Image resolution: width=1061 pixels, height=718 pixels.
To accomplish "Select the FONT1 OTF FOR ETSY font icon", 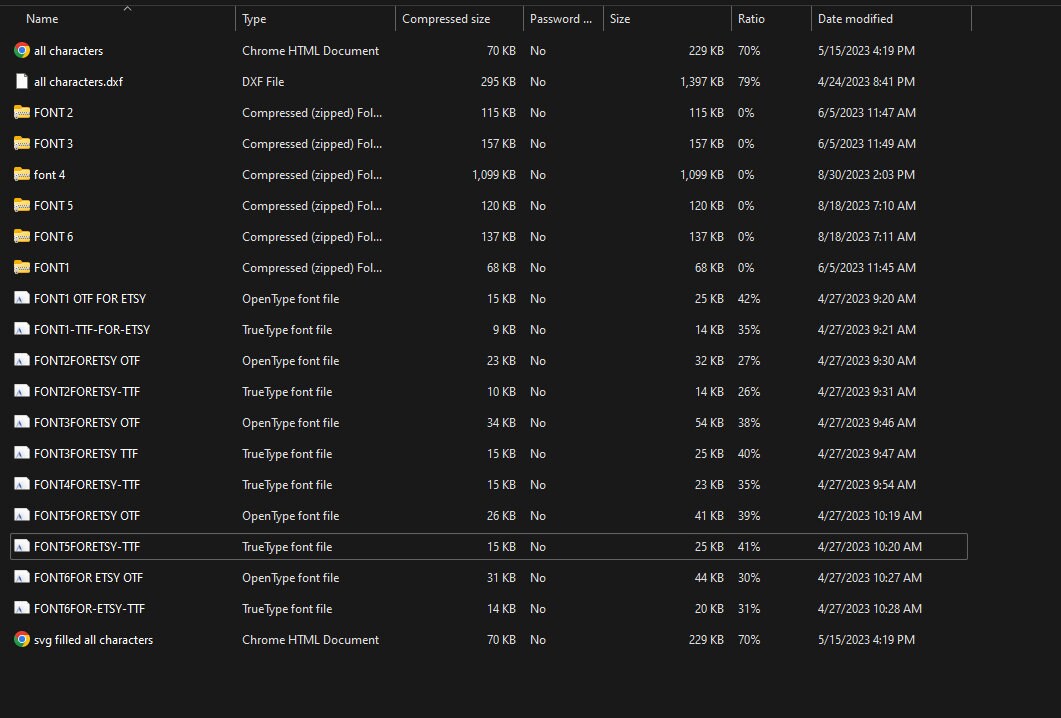I will click(x=22, y=298).
